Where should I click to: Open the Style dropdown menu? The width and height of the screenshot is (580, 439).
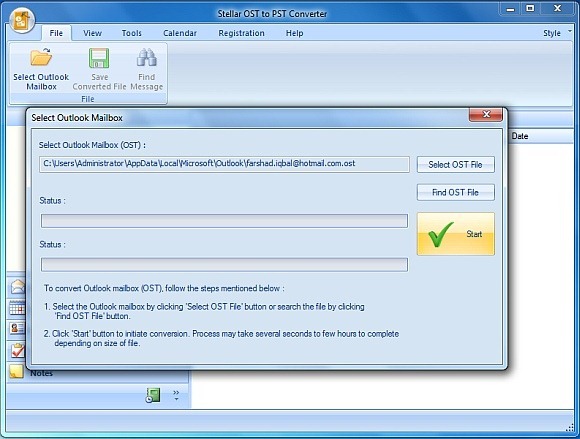556,33
